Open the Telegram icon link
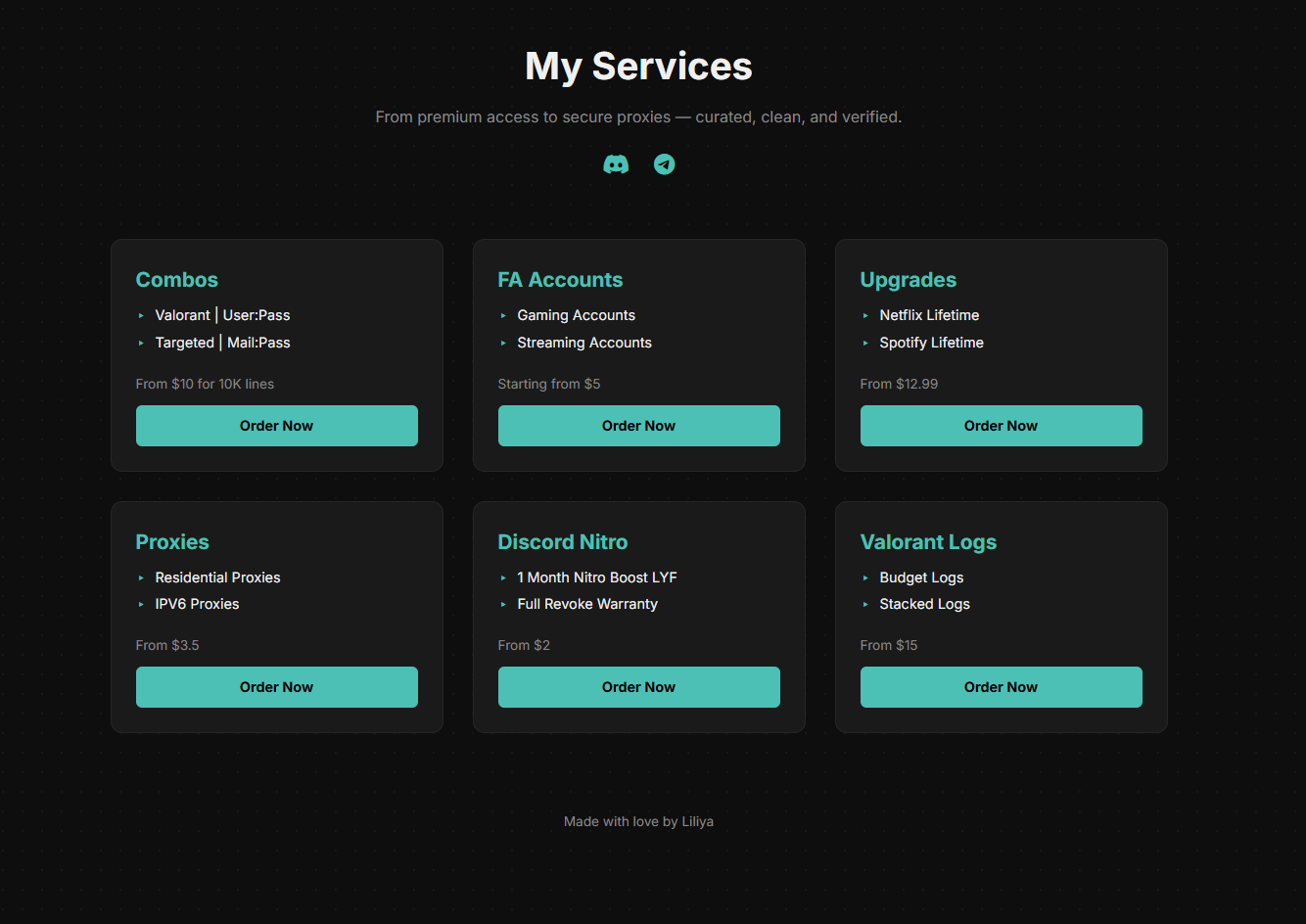1306x924 pixels. [665, 164]
